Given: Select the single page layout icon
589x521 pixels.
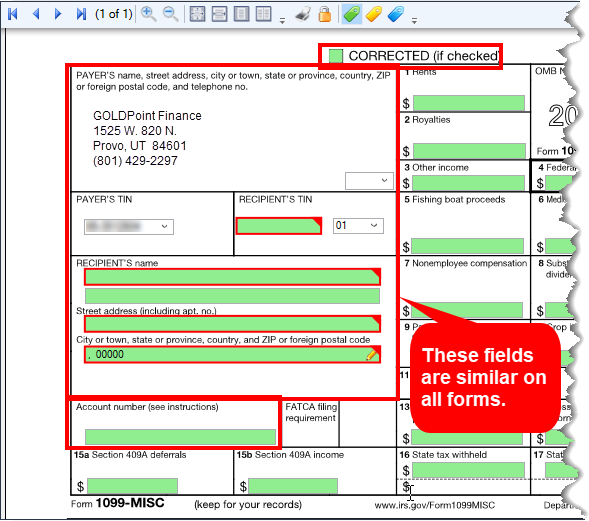Looking at the screenshot, I should pos(241,14).
